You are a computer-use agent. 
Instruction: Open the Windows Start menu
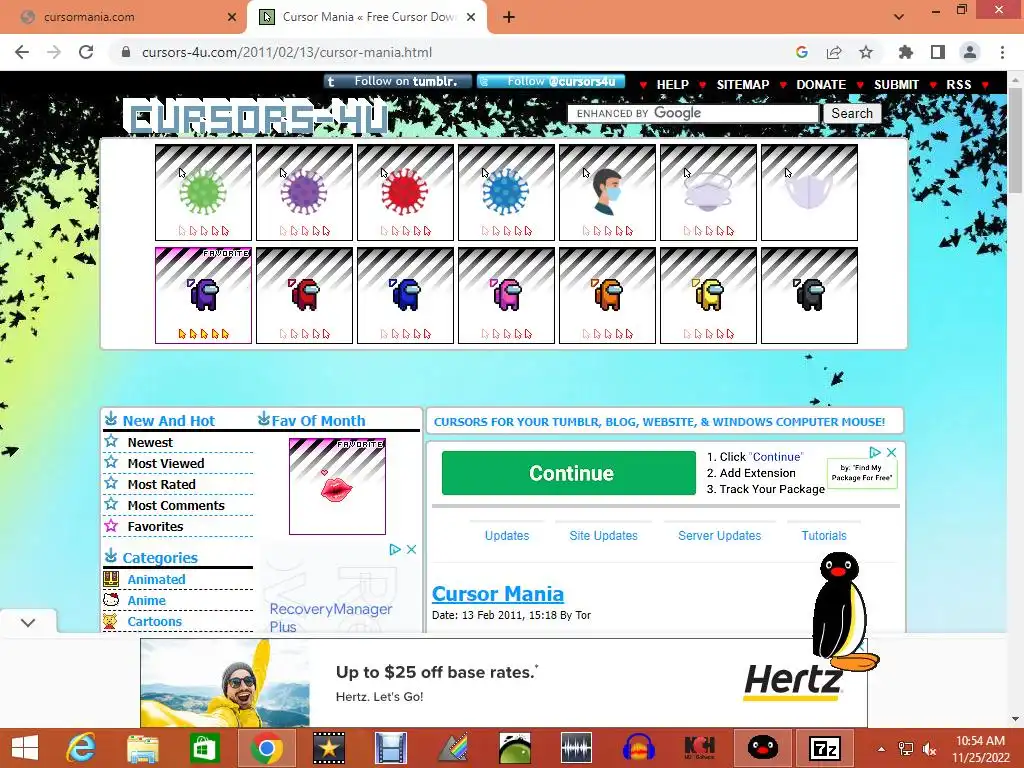pos(25,748)
